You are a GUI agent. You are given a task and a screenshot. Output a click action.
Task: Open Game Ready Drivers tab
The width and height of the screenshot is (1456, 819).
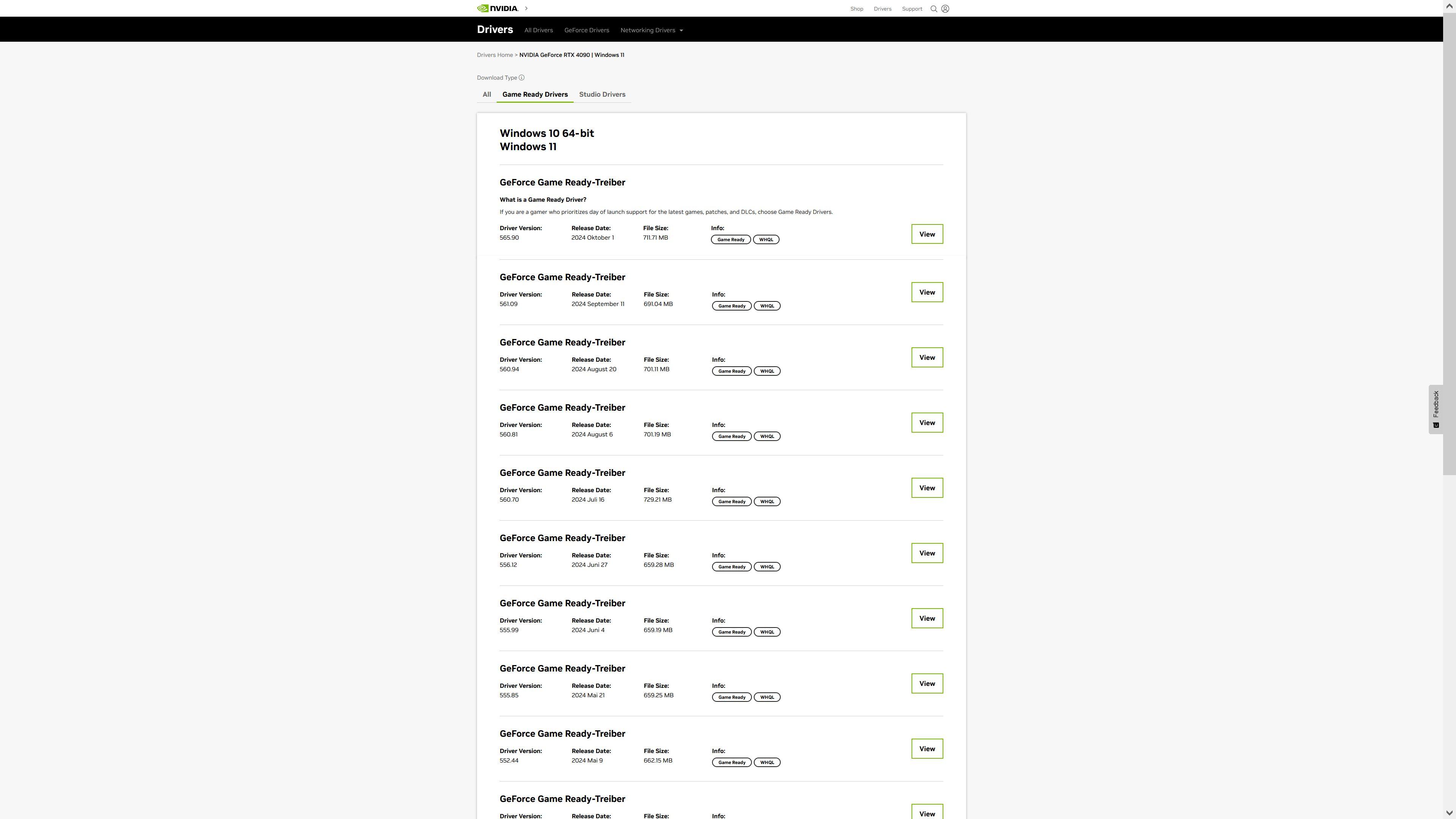pyautogui.click(x=535, y=94)
